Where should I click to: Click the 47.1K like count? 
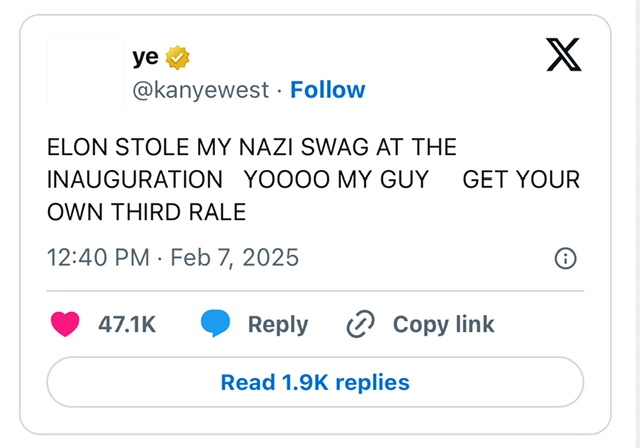click(x=126, y=324)
